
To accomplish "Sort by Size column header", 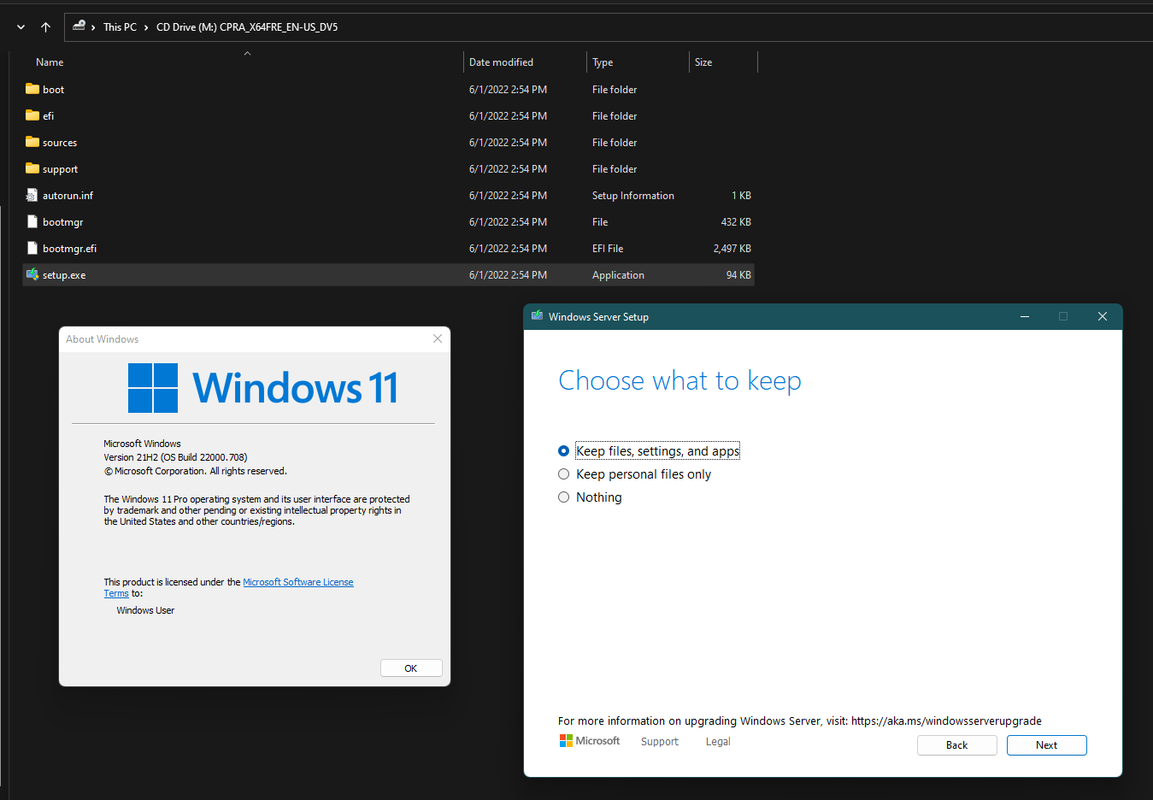I will 704,62.
